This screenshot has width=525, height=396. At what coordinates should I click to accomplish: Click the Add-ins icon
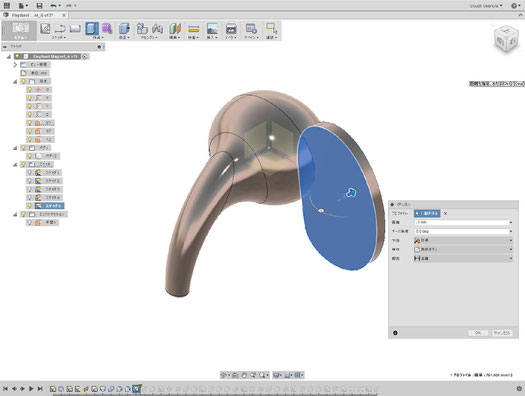click(x=251, y=29)
